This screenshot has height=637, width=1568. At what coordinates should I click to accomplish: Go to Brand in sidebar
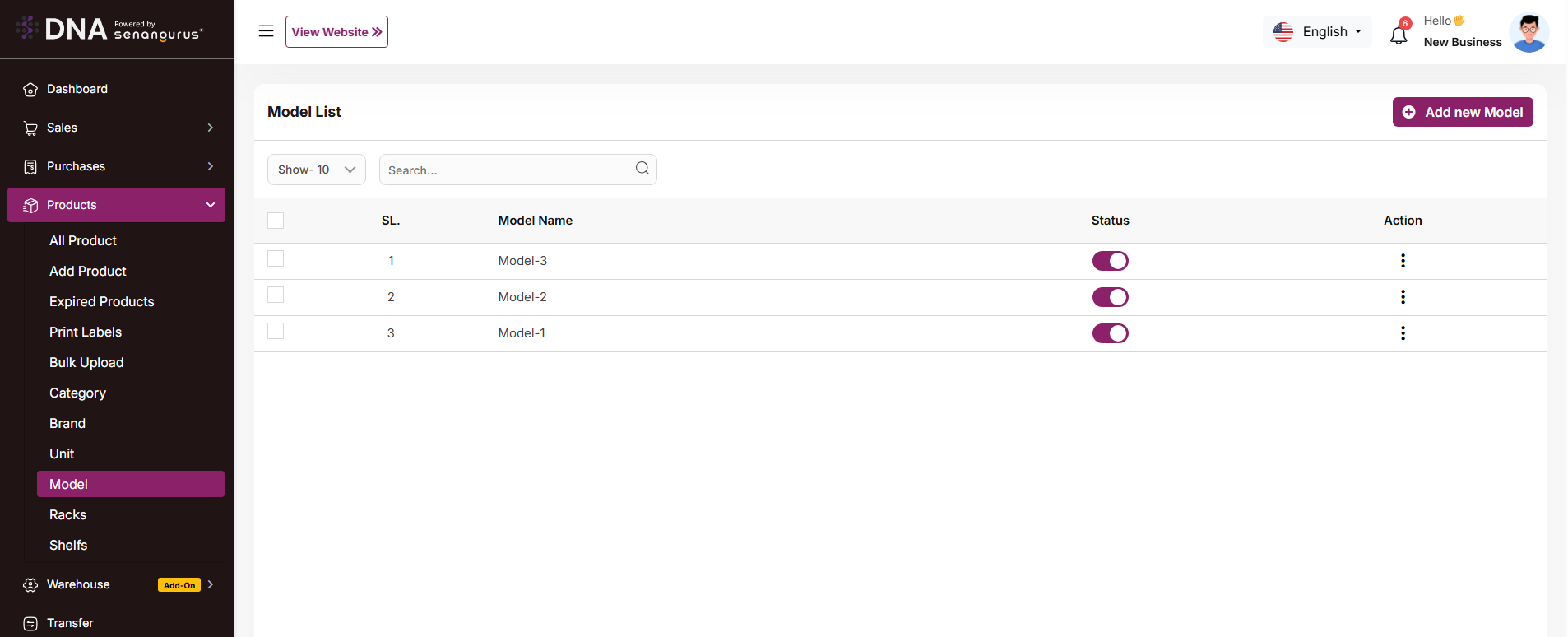point(67,423)
